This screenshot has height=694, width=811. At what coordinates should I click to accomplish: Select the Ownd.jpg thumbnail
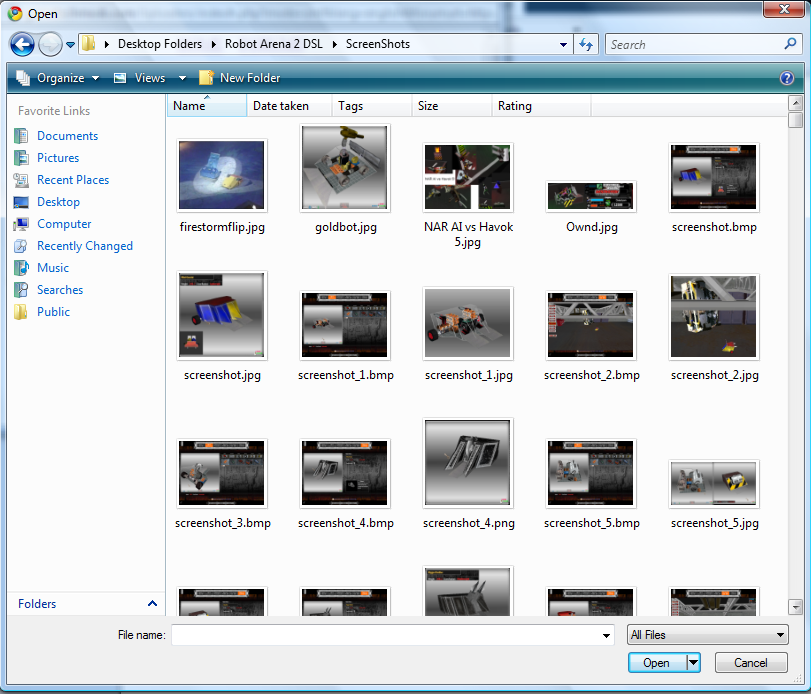tap(591, 197)
